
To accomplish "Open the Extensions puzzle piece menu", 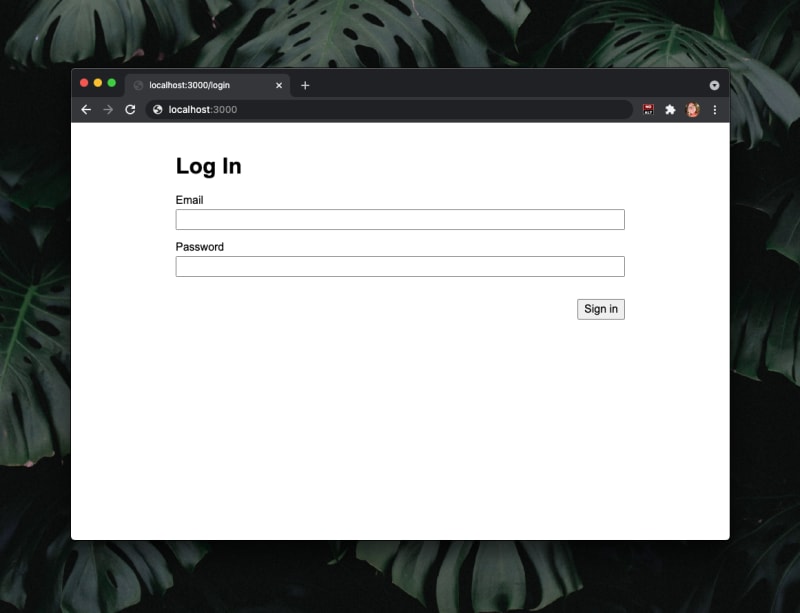I will pyautogui.click(x=670, y=110).
